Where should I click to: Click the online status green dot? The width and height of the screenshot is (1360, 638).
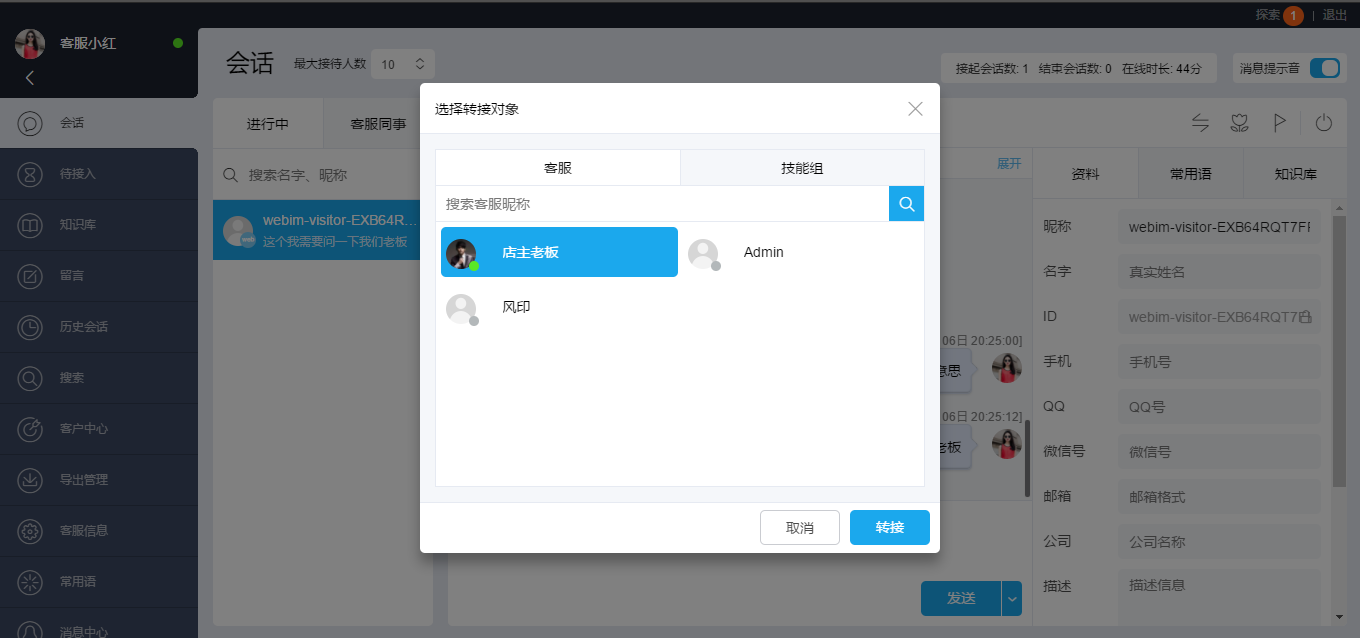click(178, 43)
